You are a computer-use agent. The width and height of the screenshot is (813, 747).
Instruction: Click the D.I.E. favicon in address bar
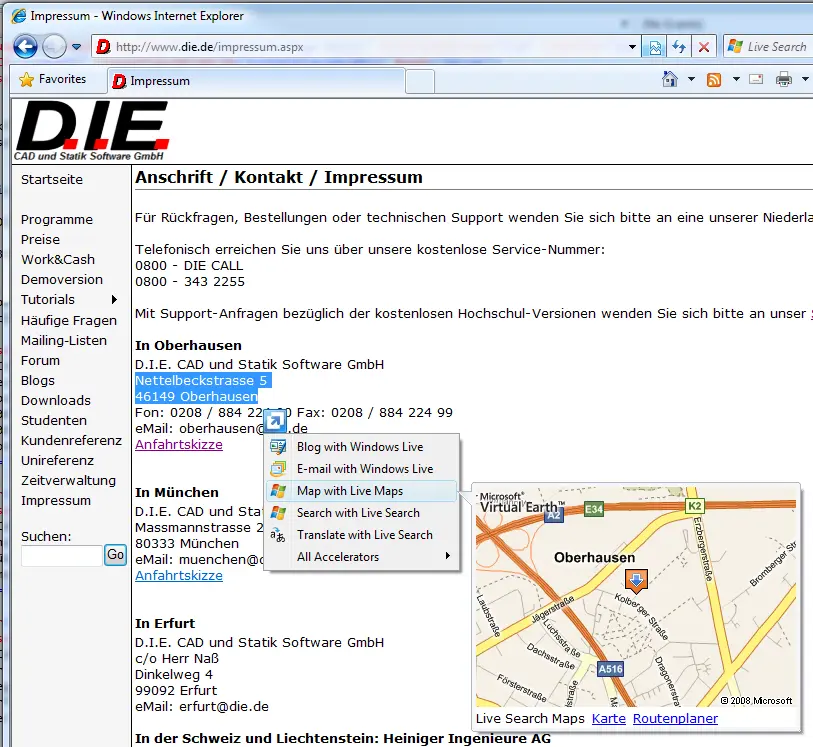(104, 47)
